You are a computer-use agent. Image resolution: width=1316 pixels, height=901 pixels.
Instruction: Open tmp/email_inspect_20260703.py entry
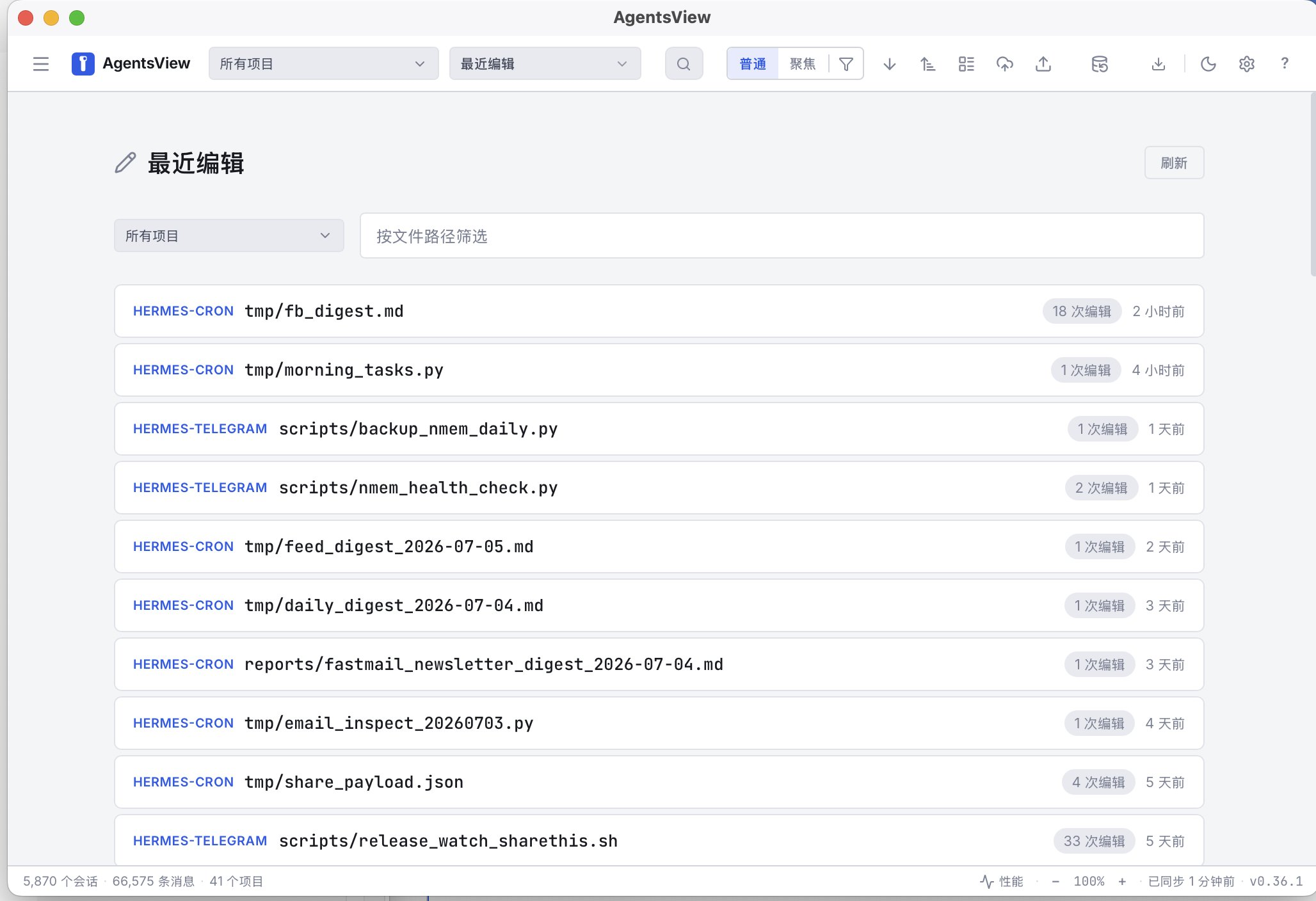click(659, 723)
